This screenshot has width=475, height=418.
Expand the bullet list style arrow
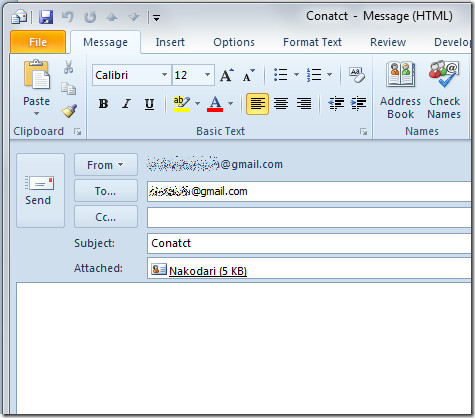(x=296, y=75)
